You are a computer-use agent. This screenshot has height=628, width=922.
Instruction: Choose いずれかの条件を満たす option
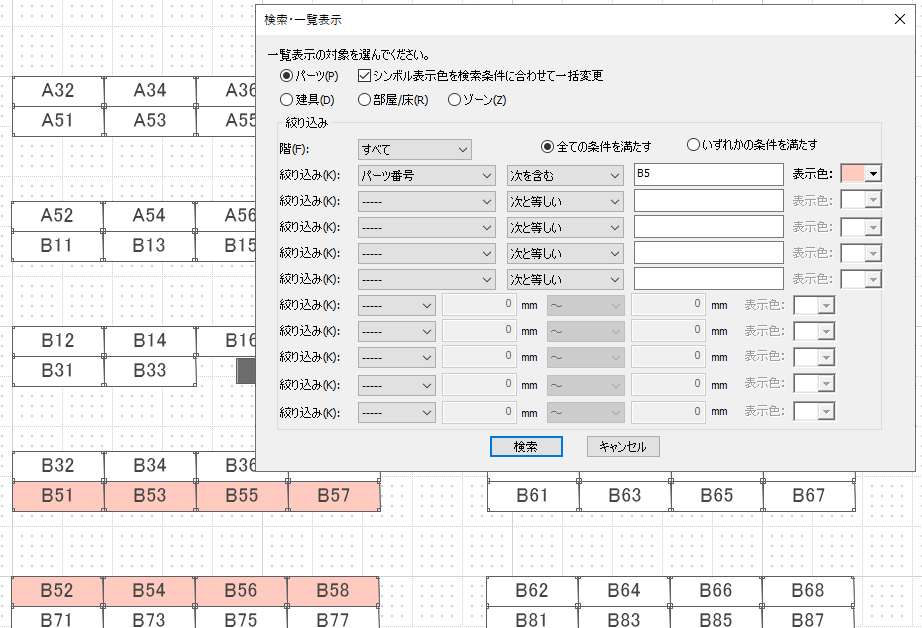click(694, 145)
